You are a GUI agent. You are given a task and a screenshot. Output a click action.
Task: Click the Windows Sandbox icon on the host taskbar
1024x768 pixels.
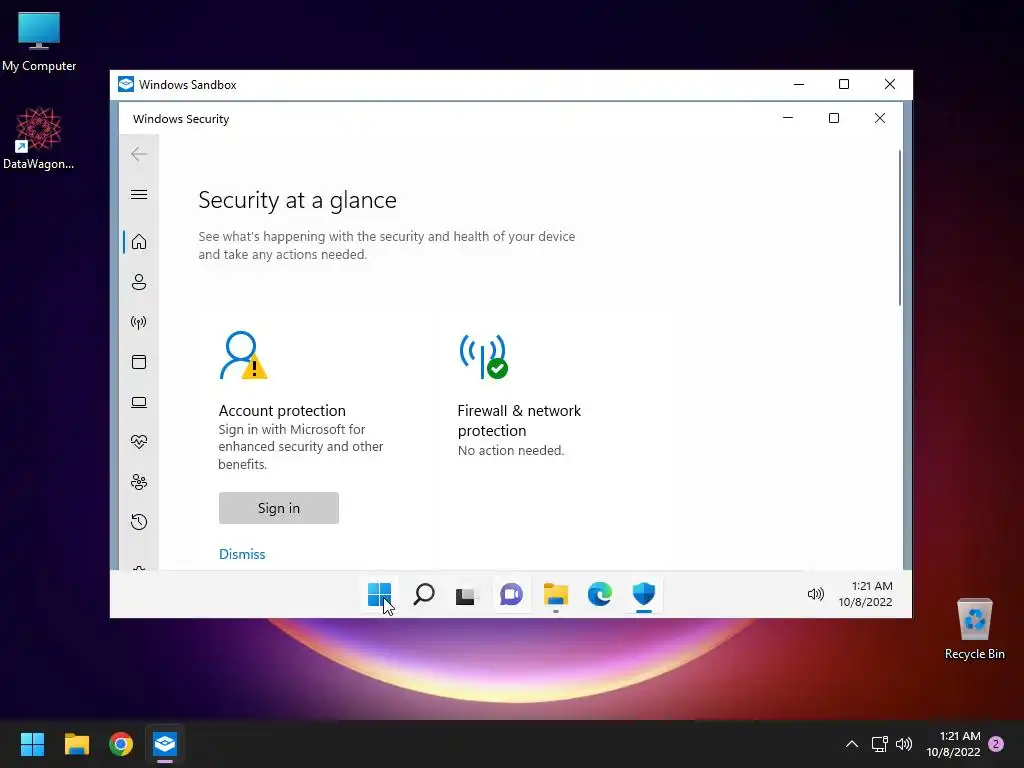[165, 744]
